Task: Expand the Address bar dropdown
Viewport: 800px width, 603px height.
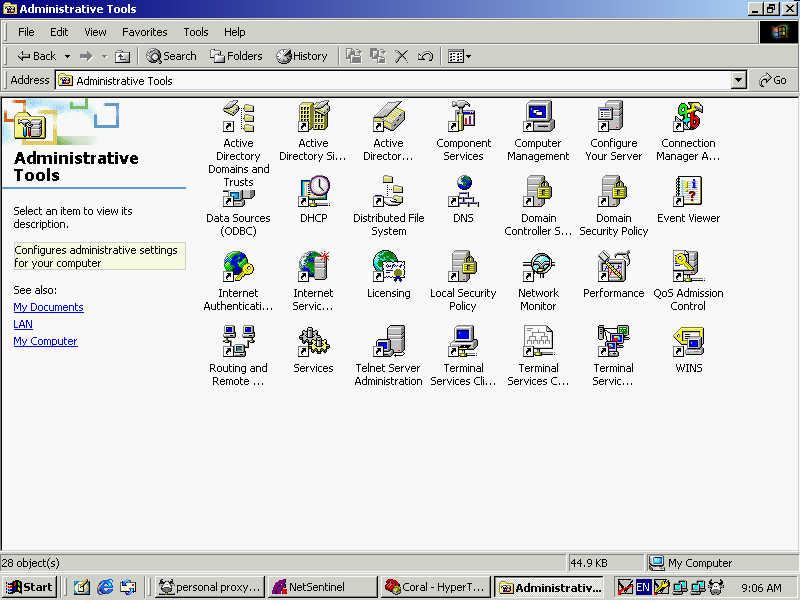Action: 739,81
